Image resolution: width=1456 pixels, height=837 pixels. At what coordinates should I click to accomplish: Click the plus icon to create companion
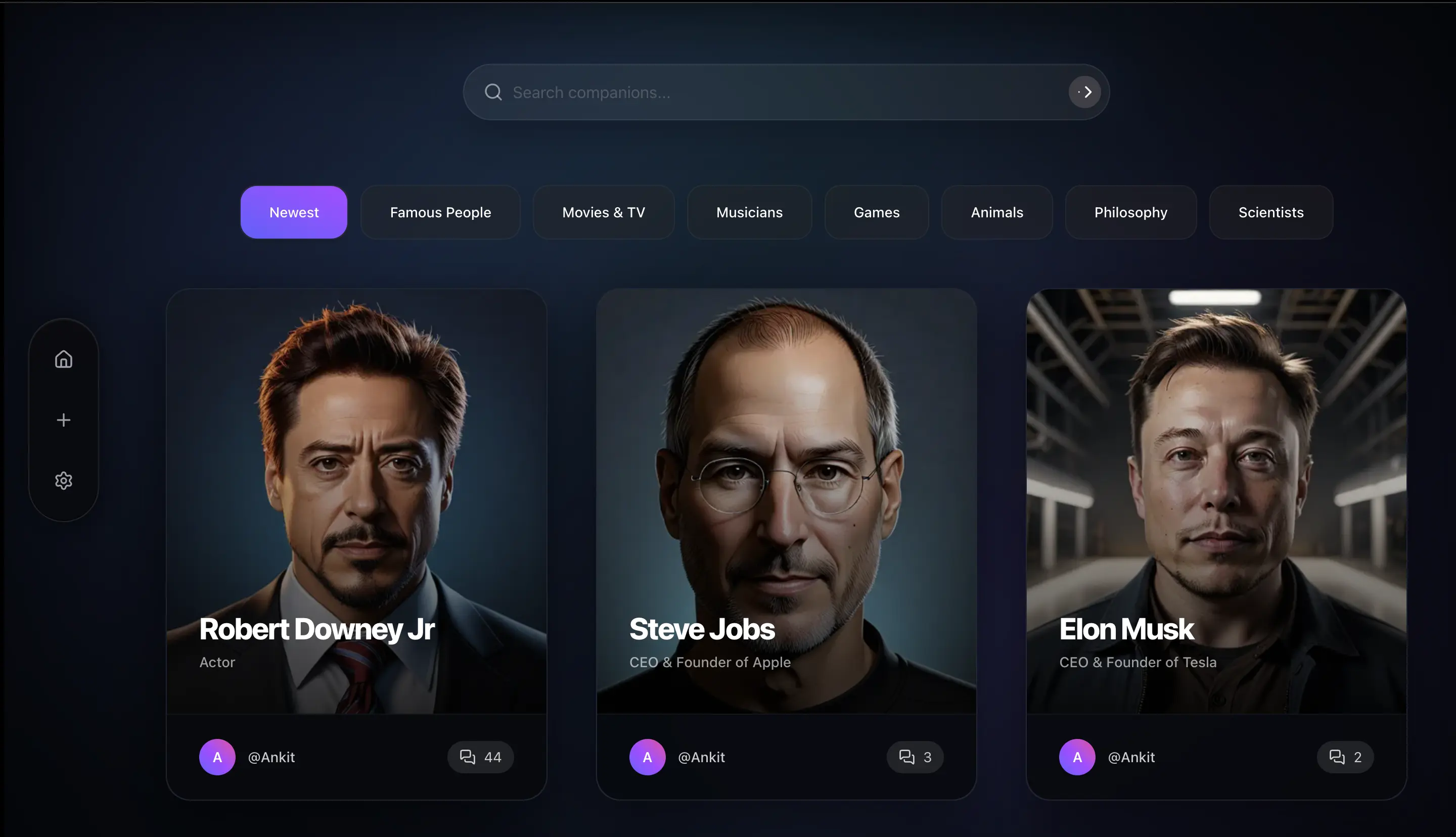pyautogui.click(x=63, y=420)
